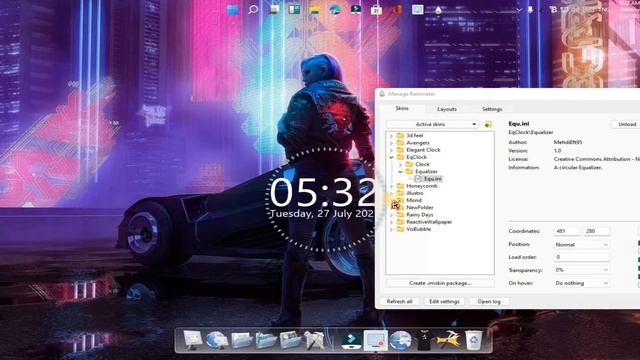
Task: Open the Active skins dropdown
Action: tap(433, 124)
